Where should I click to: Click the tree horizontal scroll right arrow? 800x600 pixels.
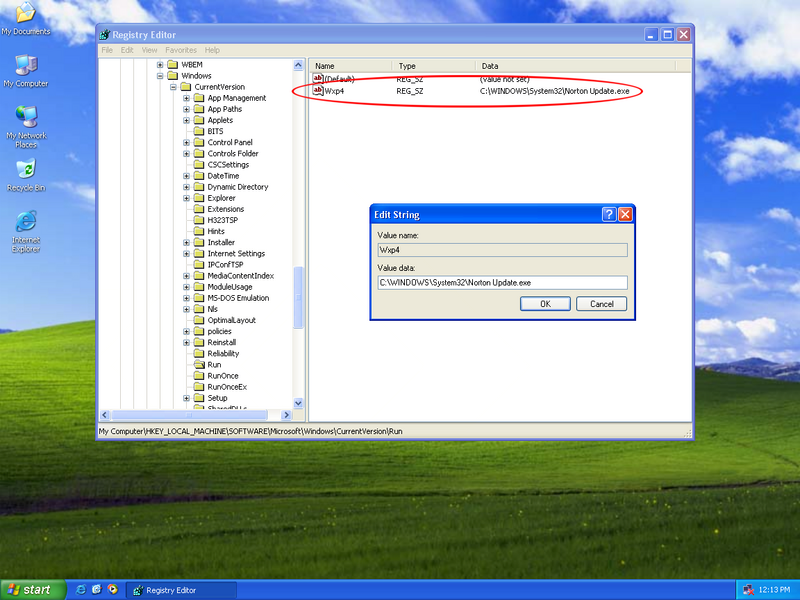[x=286, y=415]
